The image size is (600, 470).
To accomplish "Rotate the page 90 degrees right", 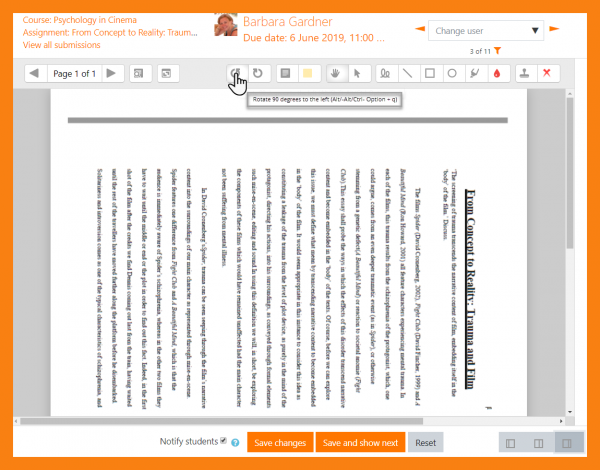I will click(257, 73).
